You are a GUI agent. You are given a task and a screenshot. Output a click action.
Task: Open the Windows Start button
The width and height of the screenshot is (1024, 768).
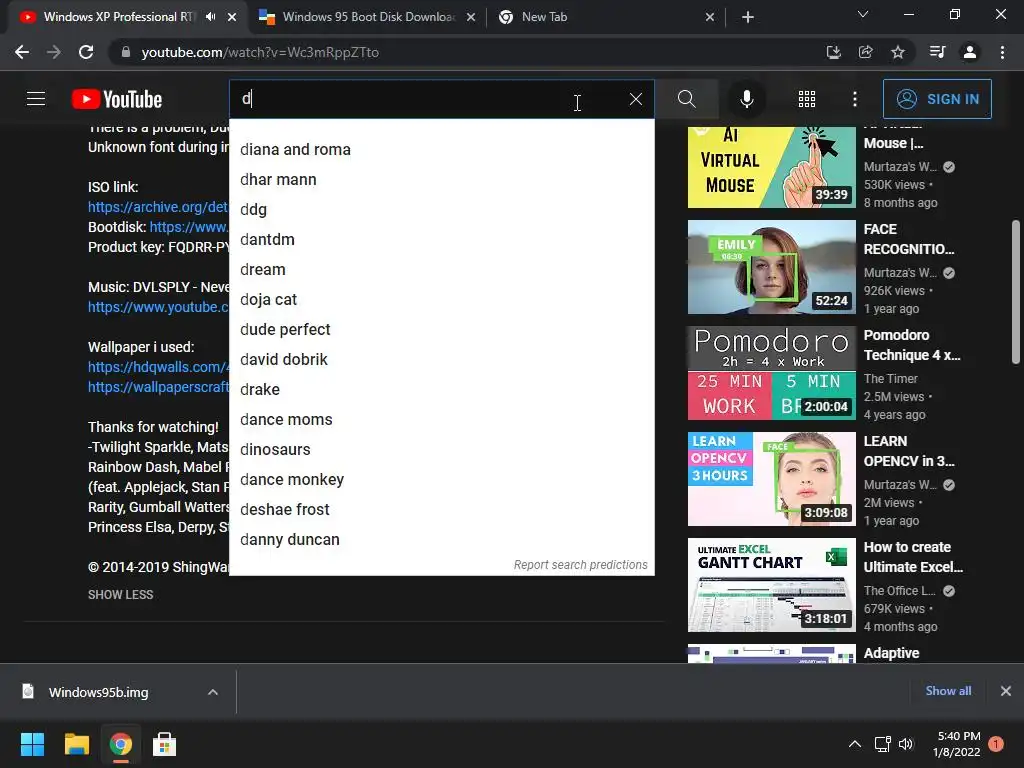(32, 744)
